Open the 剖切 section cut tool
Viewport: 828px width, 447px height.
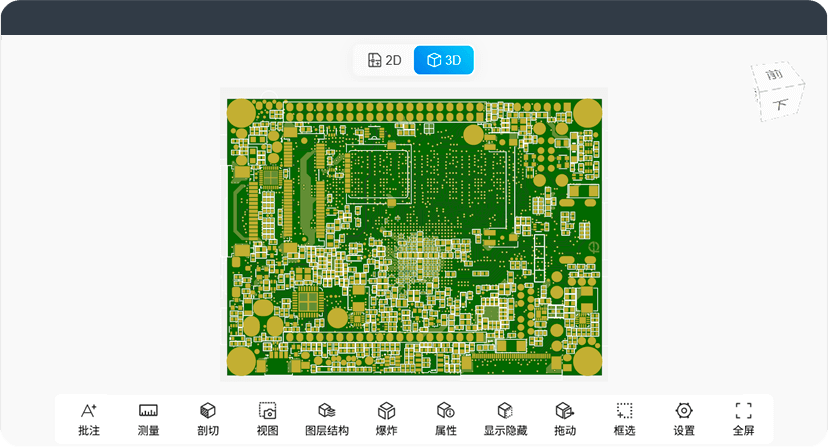click(208, 418)
